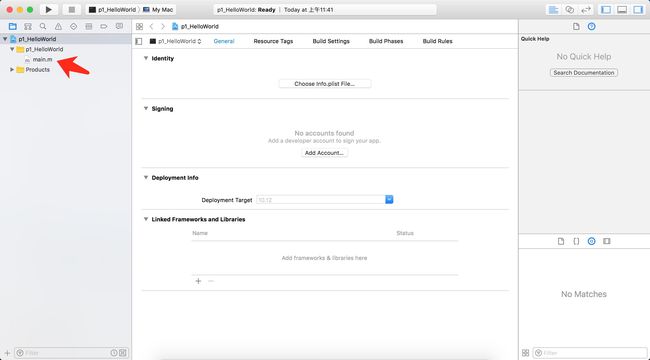
Task: Run the project with the Play button
Action: point(49,10)
